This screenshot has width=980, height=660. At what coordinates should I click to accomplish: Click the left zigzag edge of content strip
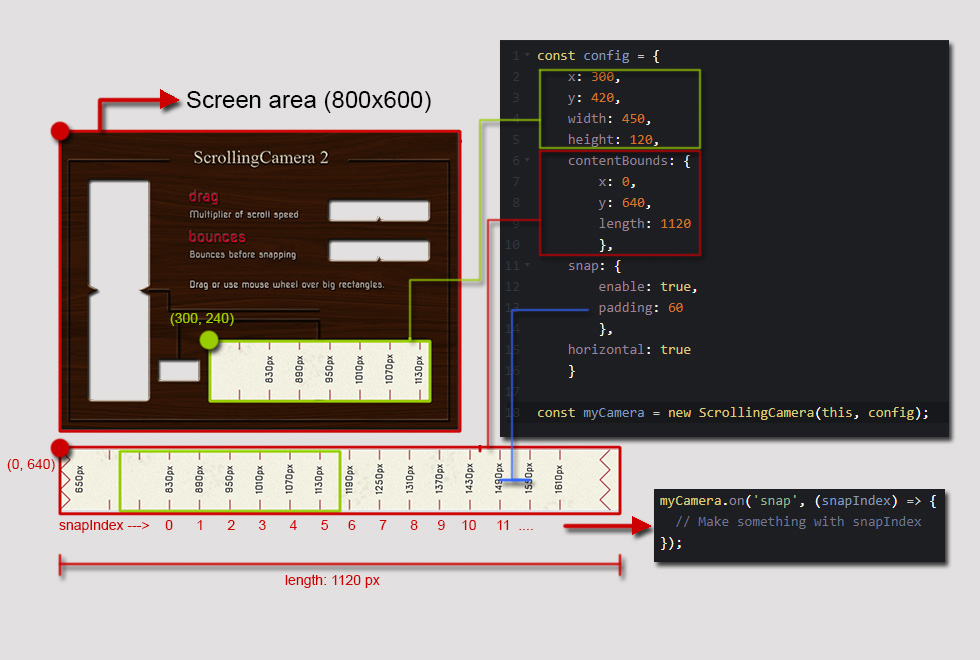click(65, 481)
